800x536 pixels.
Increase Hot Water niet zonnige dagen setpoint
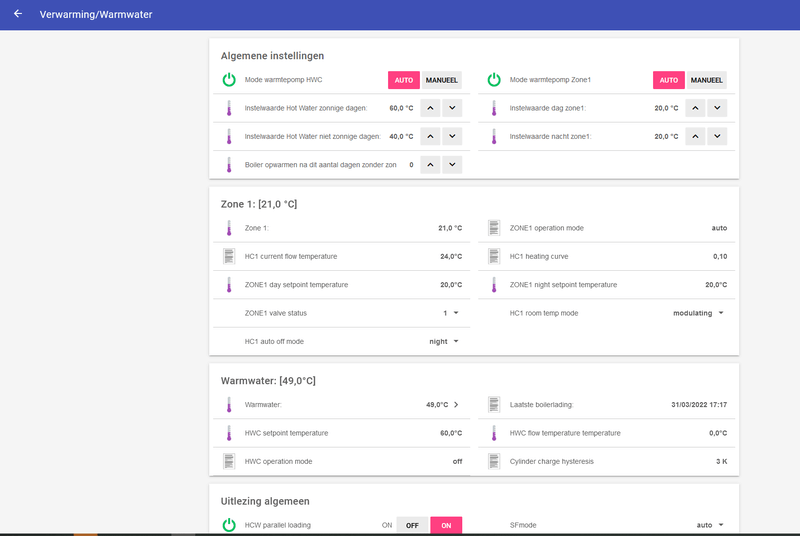(430, 137)
